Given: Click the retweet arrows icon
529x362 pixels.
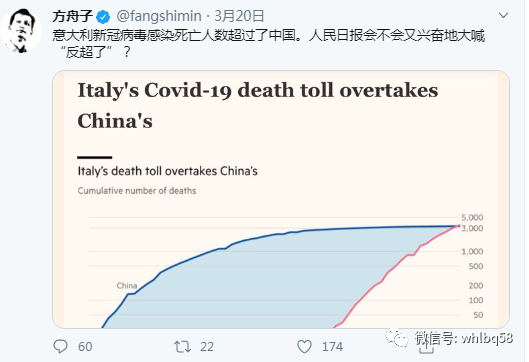Looking at the screenshot, I should 183,347.
